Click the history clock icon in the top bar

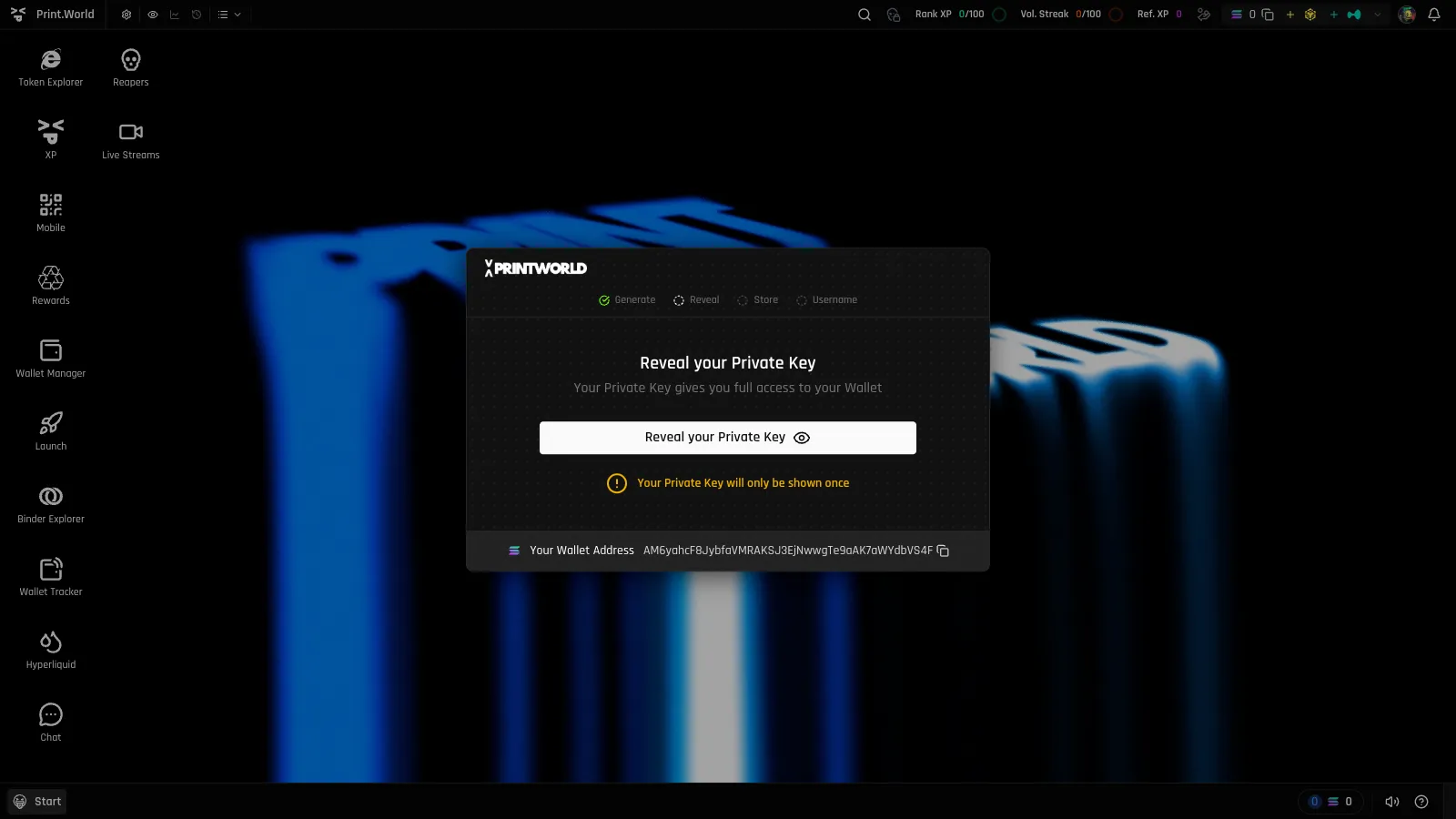click(x=197, y=15)
